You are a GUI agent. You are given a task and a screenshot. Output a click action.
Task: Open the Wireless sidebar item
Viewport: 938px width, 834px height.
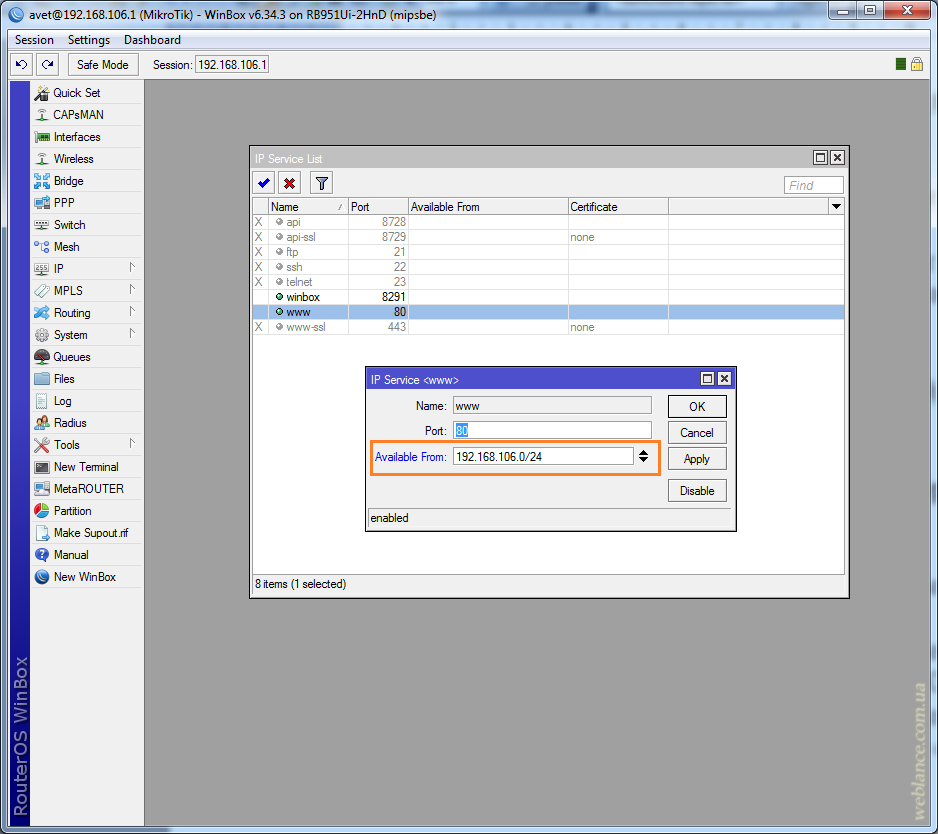coord(73,159)
